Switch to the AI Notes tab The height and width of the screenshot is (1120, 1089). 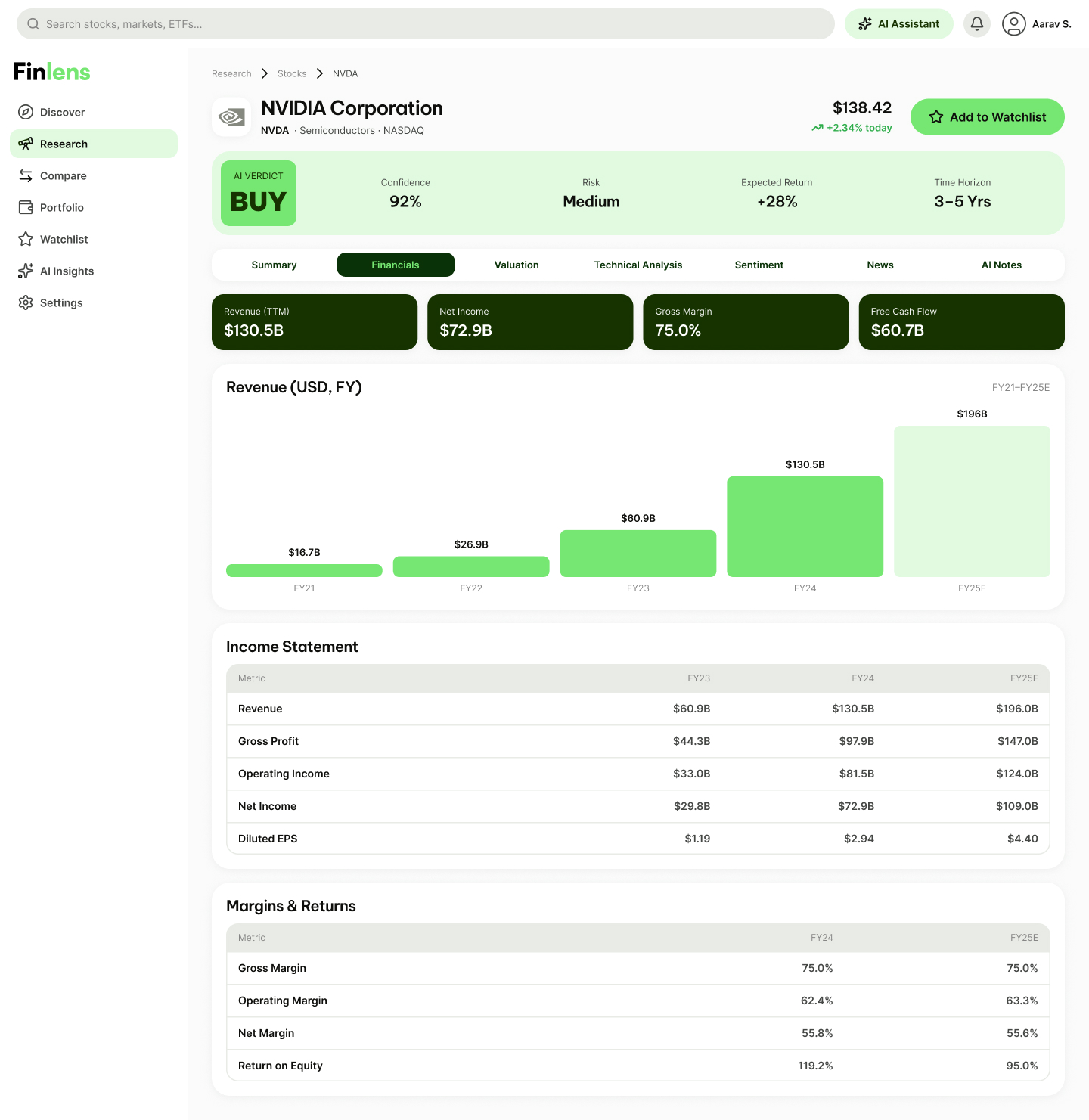1001,265
